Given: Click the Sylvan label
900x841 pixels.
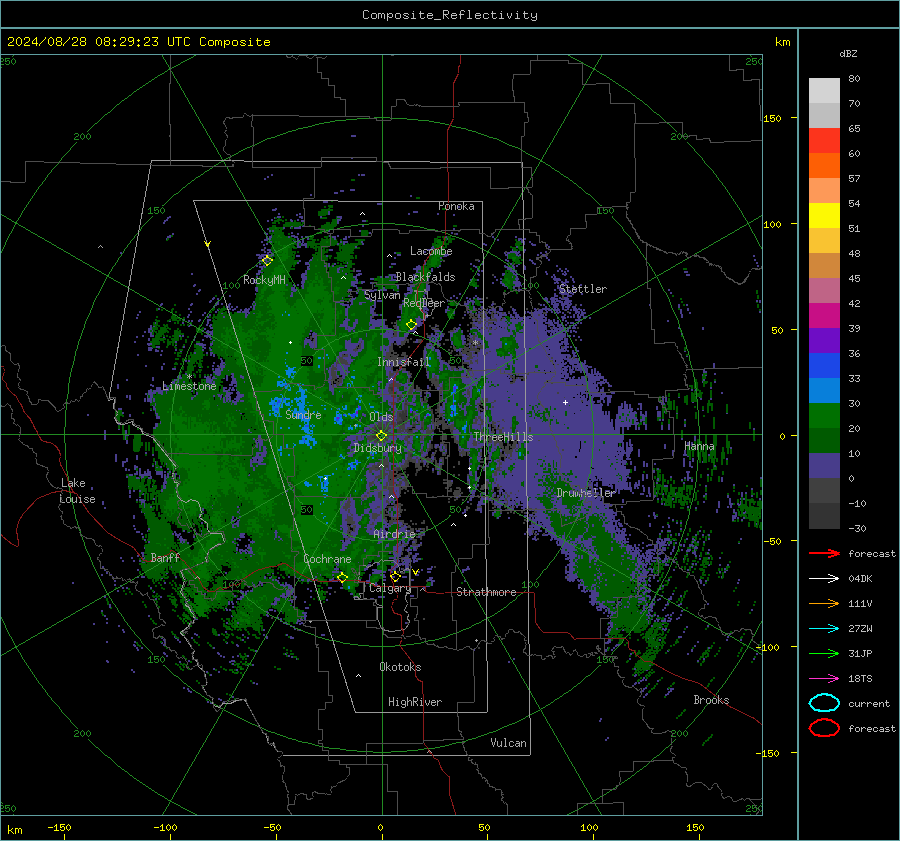Looking at the screenshot, I should [x=382, y=295].
